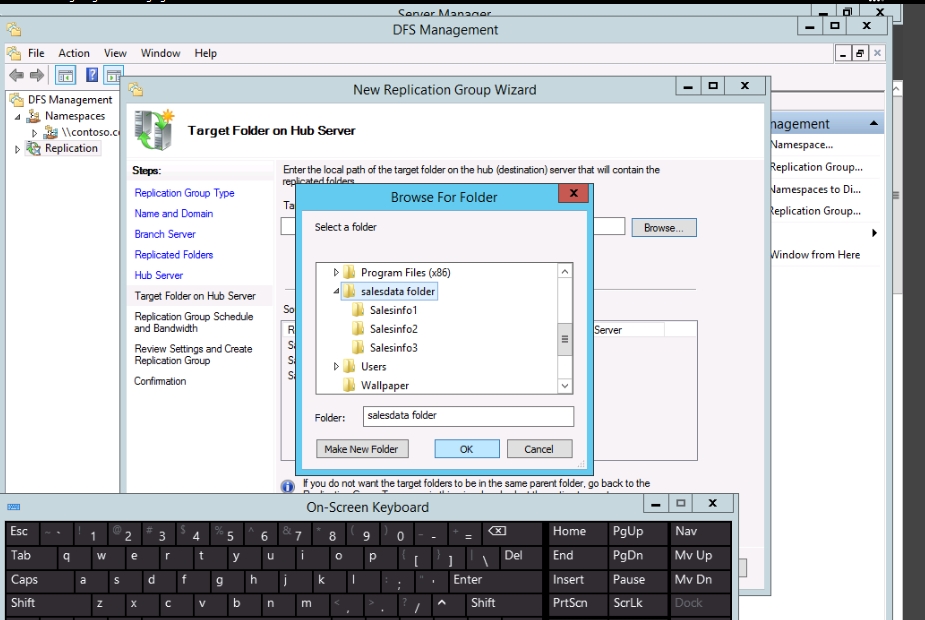The width and height of the screenshot is (925, 620).
Task: Click the Show/Hide Console Tree icon
Action: [65, 75]
